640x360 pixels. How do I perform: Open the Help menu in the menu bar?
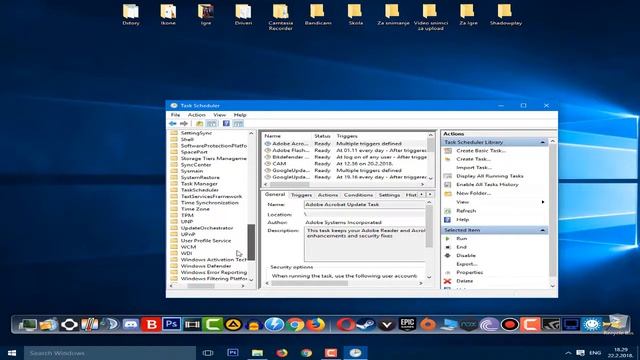pos(240,115)
